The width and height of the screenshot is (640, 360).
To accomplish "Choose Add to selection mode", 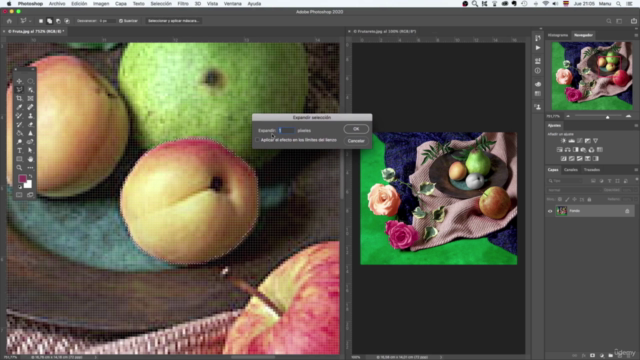I will coord(49,21).
